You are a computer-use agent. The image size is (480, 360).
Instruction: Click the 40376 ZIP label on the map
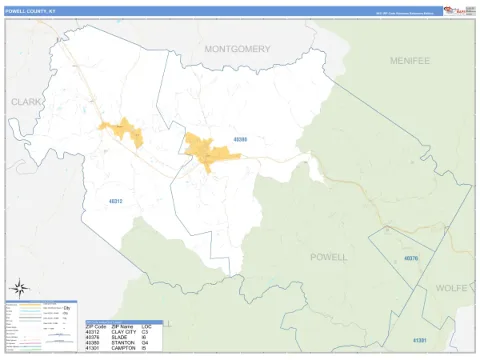[411, 258]
